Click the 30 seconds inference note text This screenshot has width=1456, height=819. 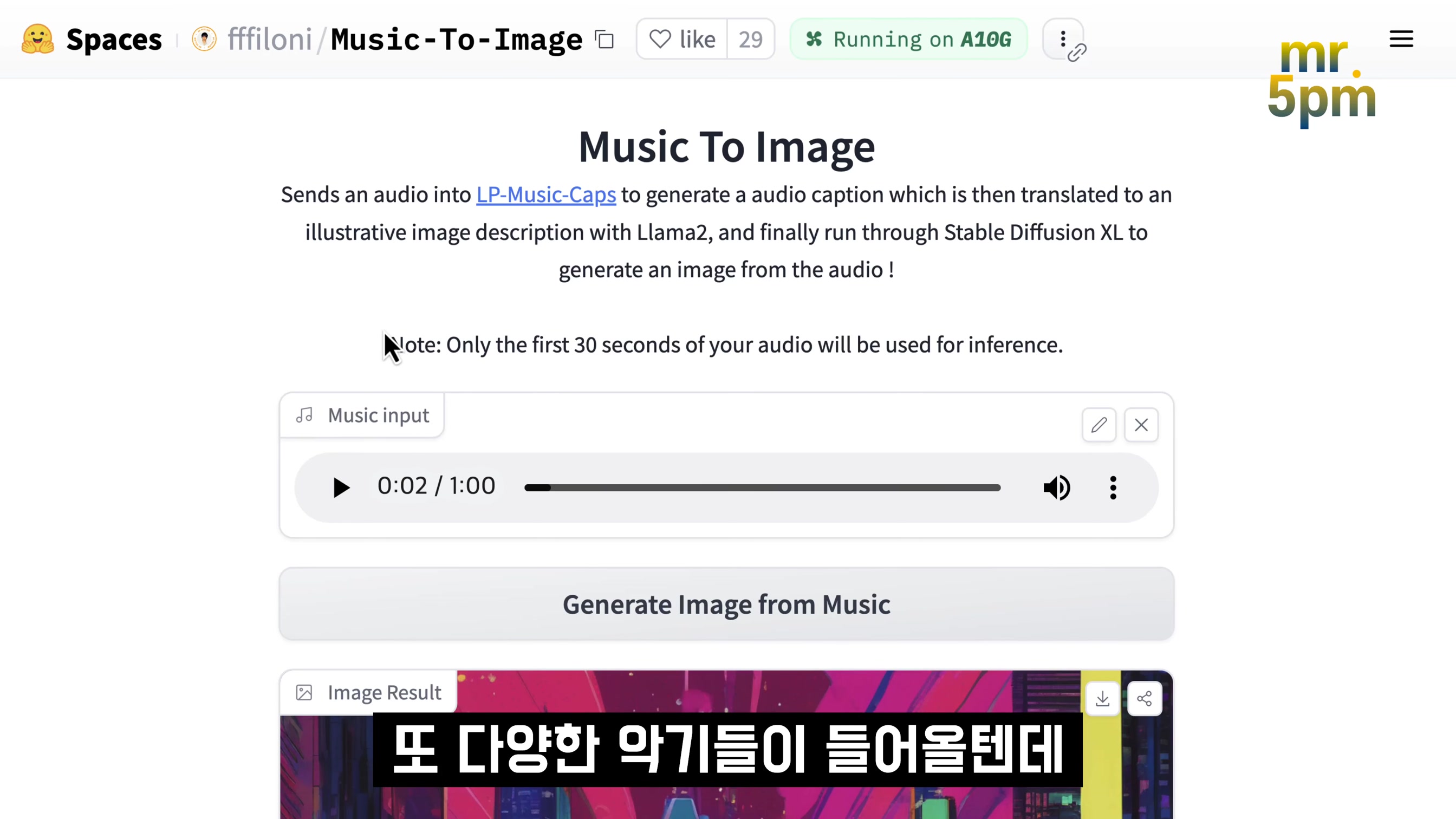point(726,345)
